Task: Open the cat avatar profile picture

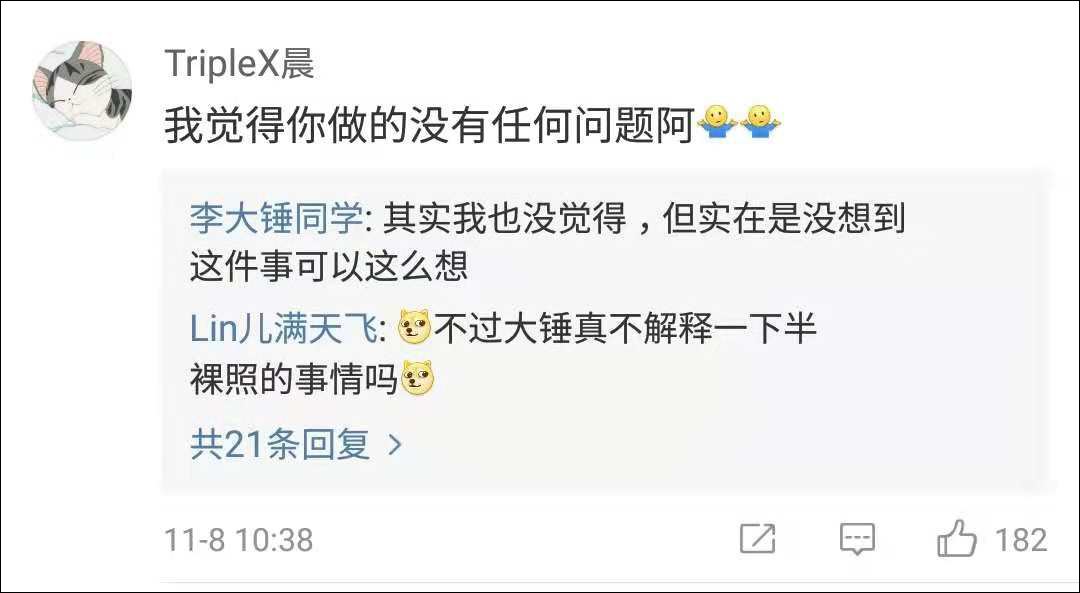Action: pyautogui.click(x=82, y=92)
